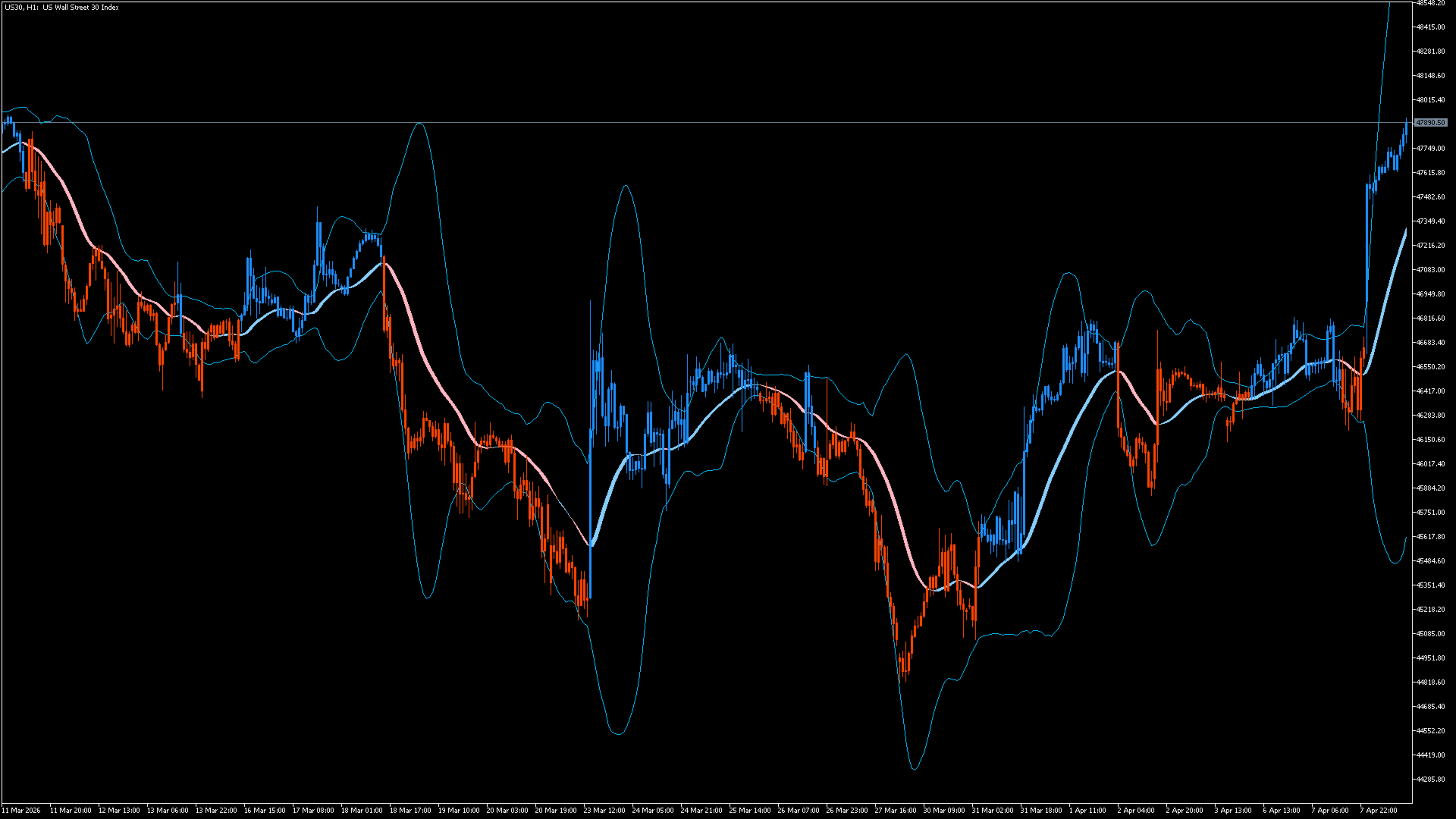1456x819 pixels.
Task: Click the 11 Mar 2026 time label
Action: (x=21, y=811)
